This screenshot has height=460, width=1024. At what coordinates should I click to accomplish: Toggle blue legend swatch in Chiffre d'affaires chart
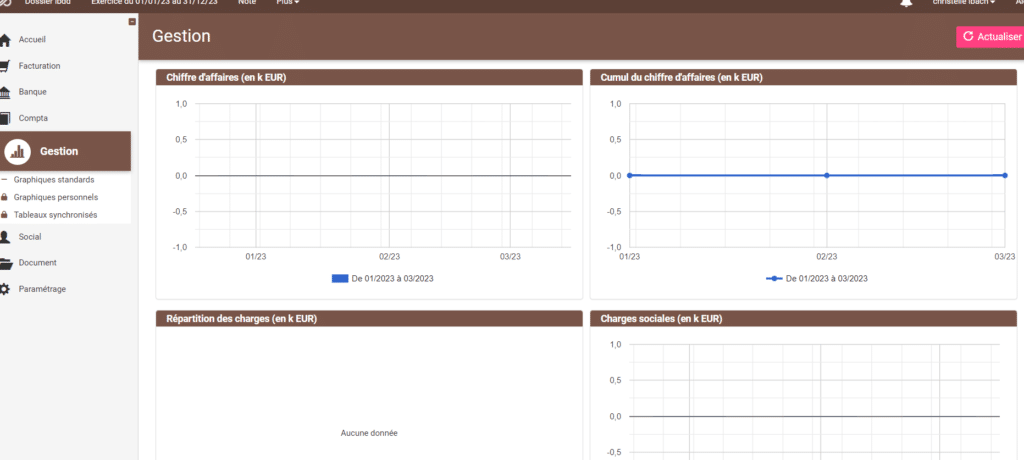pos(340,278)
